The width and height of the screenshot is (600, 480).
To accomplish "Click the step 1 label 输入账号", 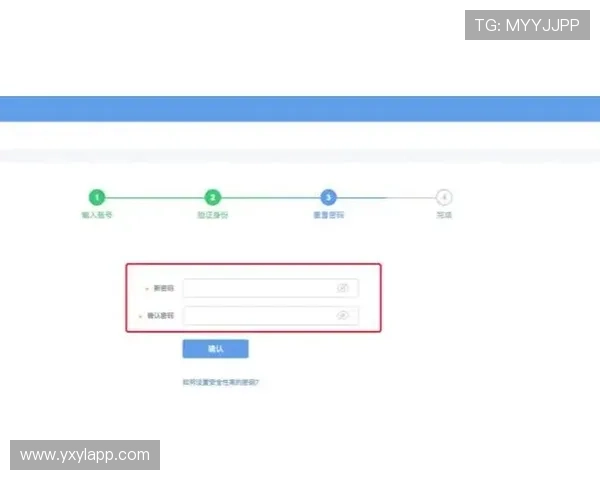I will click(x=97, y=215).
